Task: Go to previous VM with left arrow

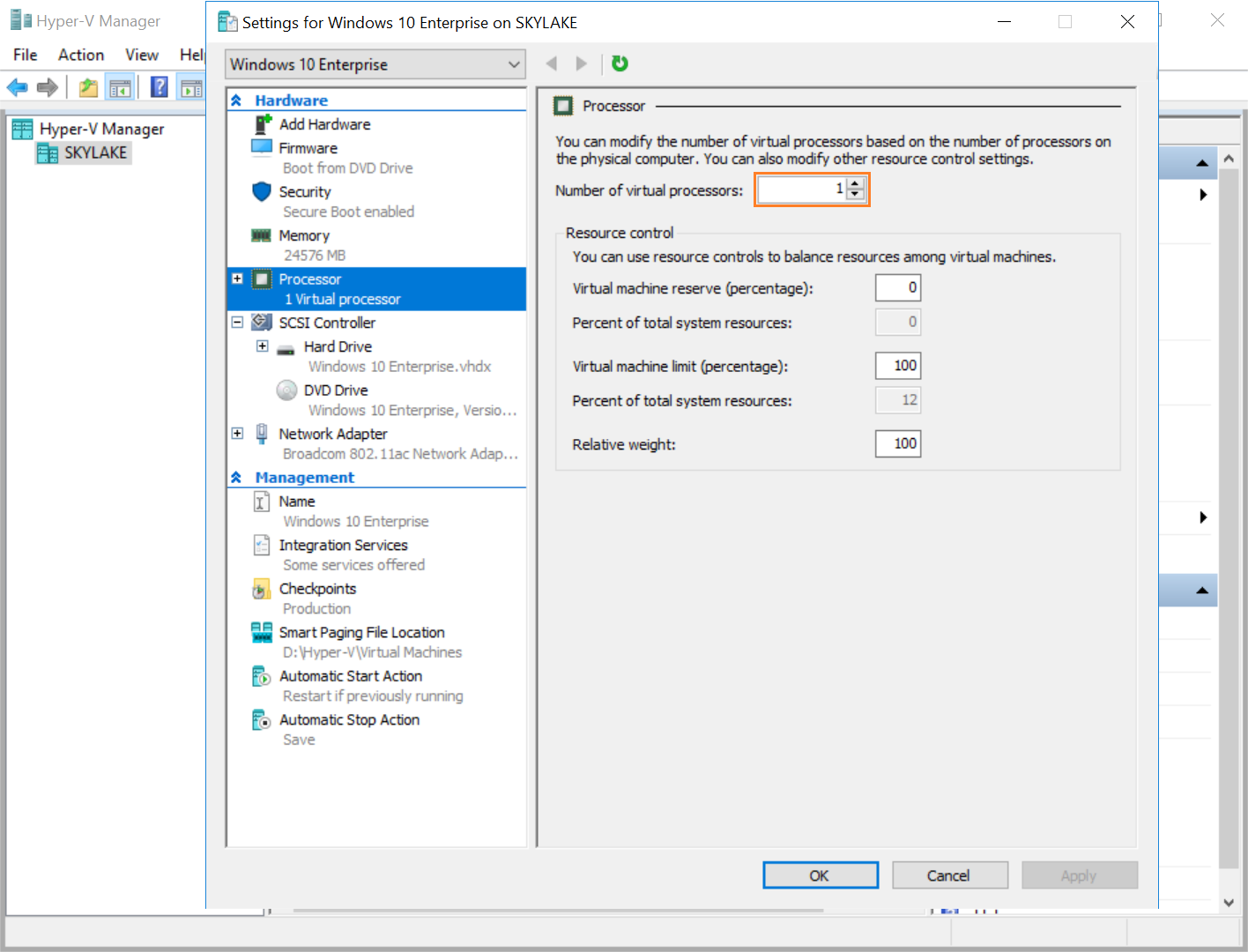Action: (x=552, y=63)
